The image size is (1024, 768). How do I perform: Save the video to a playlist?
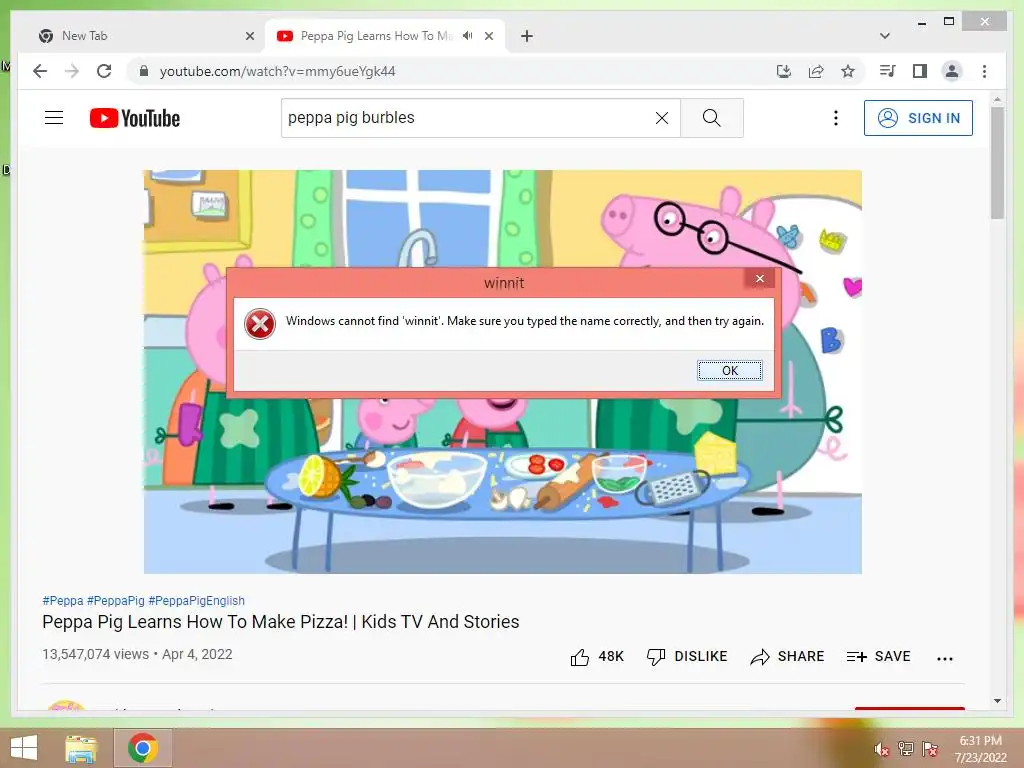click(878, 657)
